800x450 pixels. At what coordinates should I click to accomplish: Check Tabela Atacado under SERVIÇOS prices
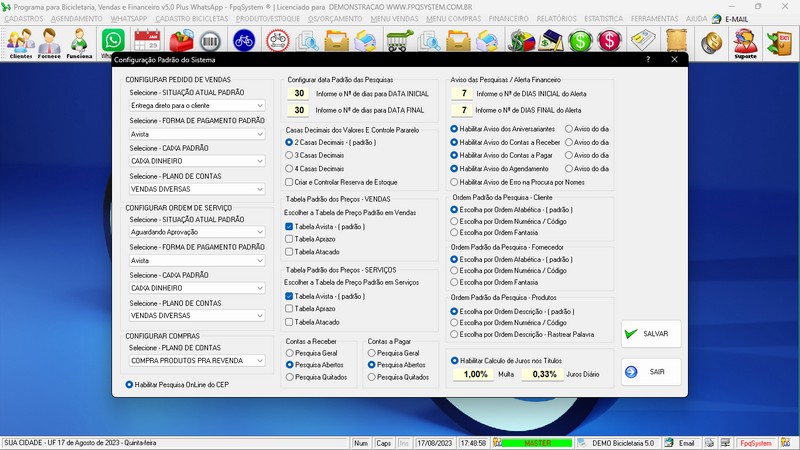(x=312, y=322)
